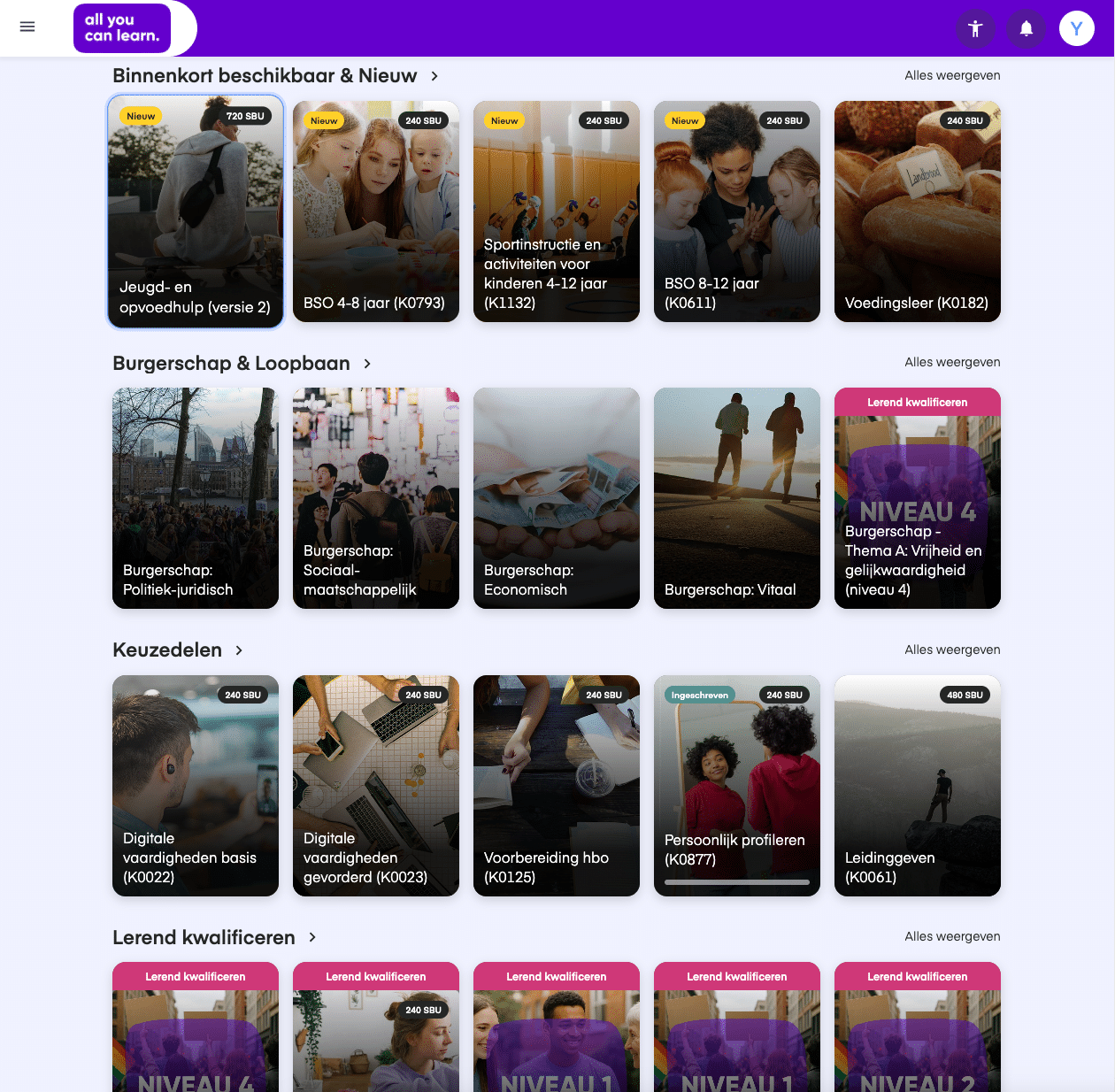Open the Burgerschap: Economisch card
The width and height of the screenshot is (1115, 1092).
557,498
